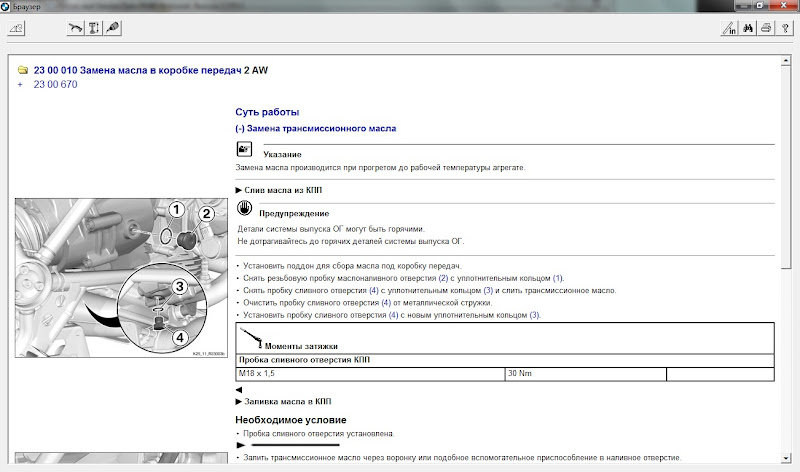Click the warning hand icon beside 'Предупреждение'
The width and height of the screenshot is (800, 472).
click(x=244, y=210)
